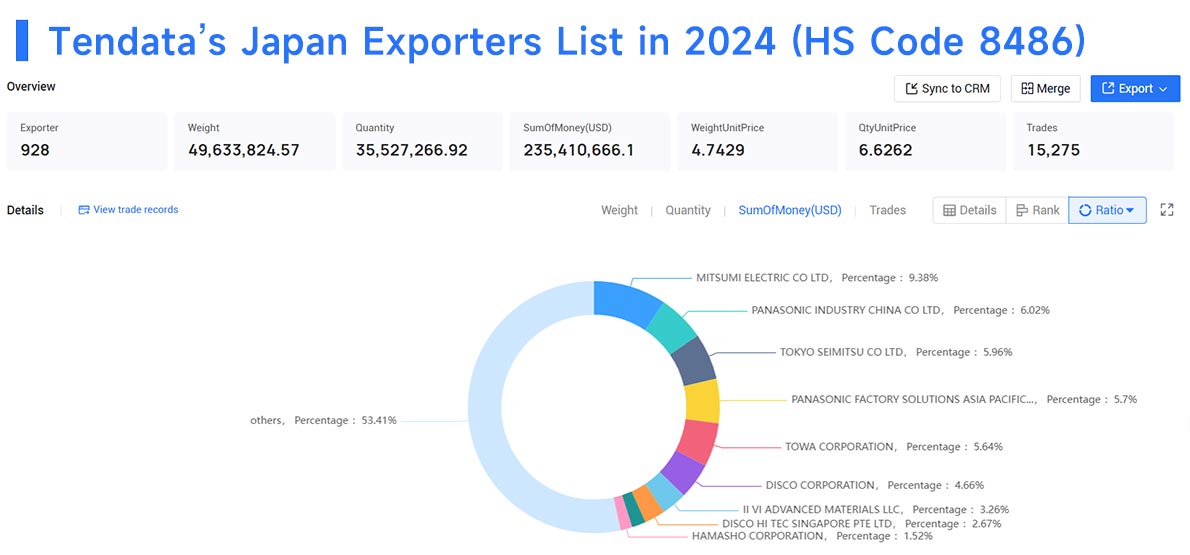1190x555 pixels.
Task: Click the others 53.41% label
Action: pyautogui.click(x=323, y=420)
